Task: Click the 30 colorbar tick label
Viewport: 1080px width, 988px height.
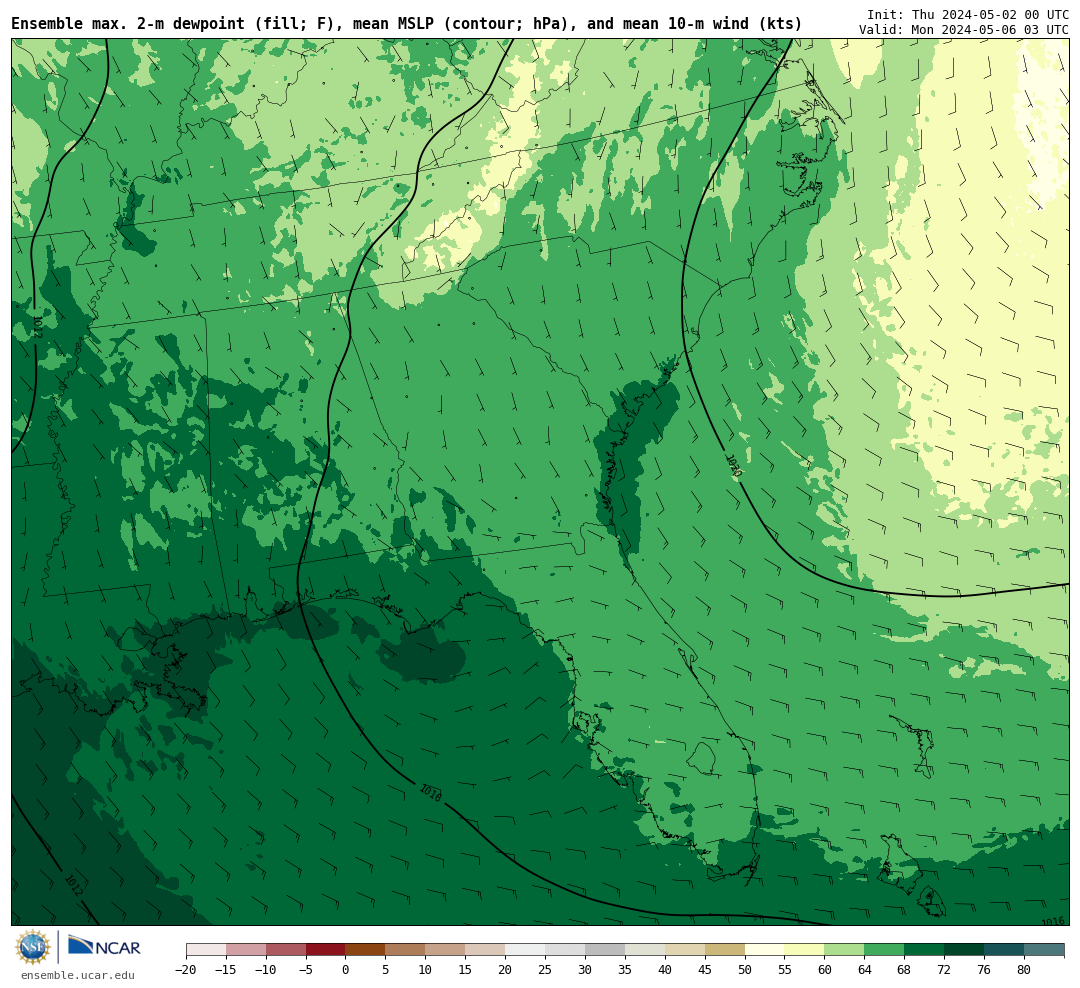Action: [x=585, y=970]
